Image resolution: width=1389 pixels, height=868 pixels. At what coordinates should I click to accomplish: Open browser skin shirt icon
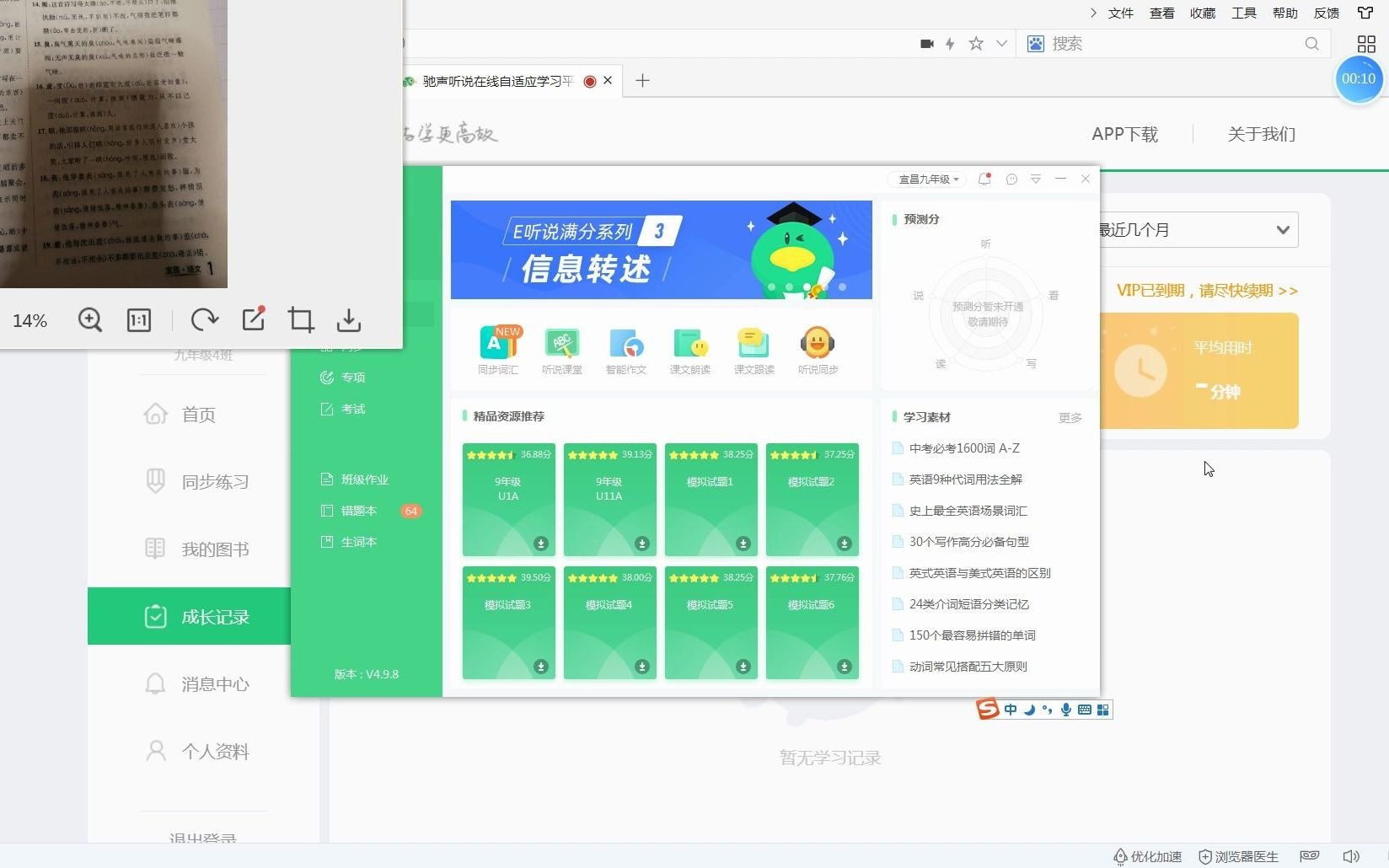pyautogui.click(x=1365, y=13)
